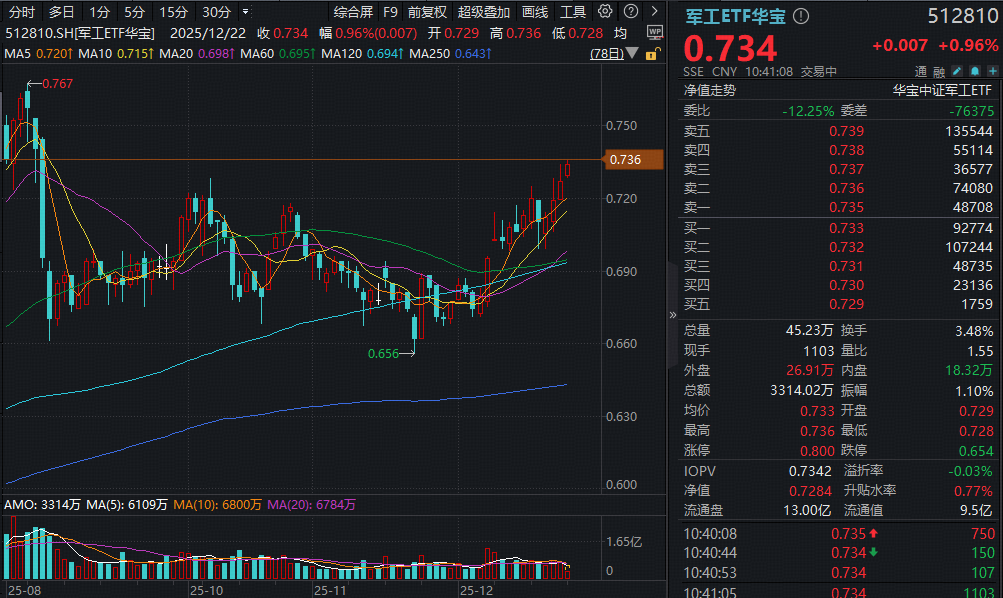Expand the toolbar overflow arrow
This screenshot has height=598, width=1003.
tap(655, 11)
